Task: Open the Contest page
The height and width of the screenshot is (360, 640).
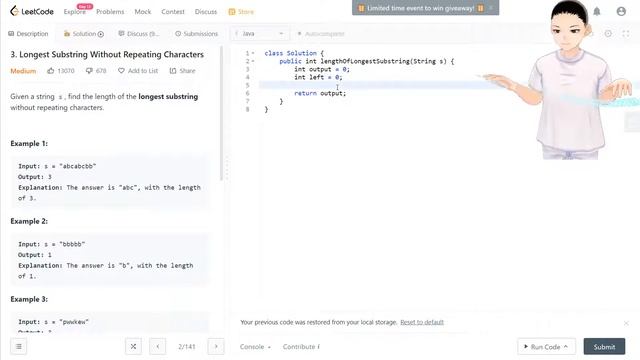Action: (173, 12)
